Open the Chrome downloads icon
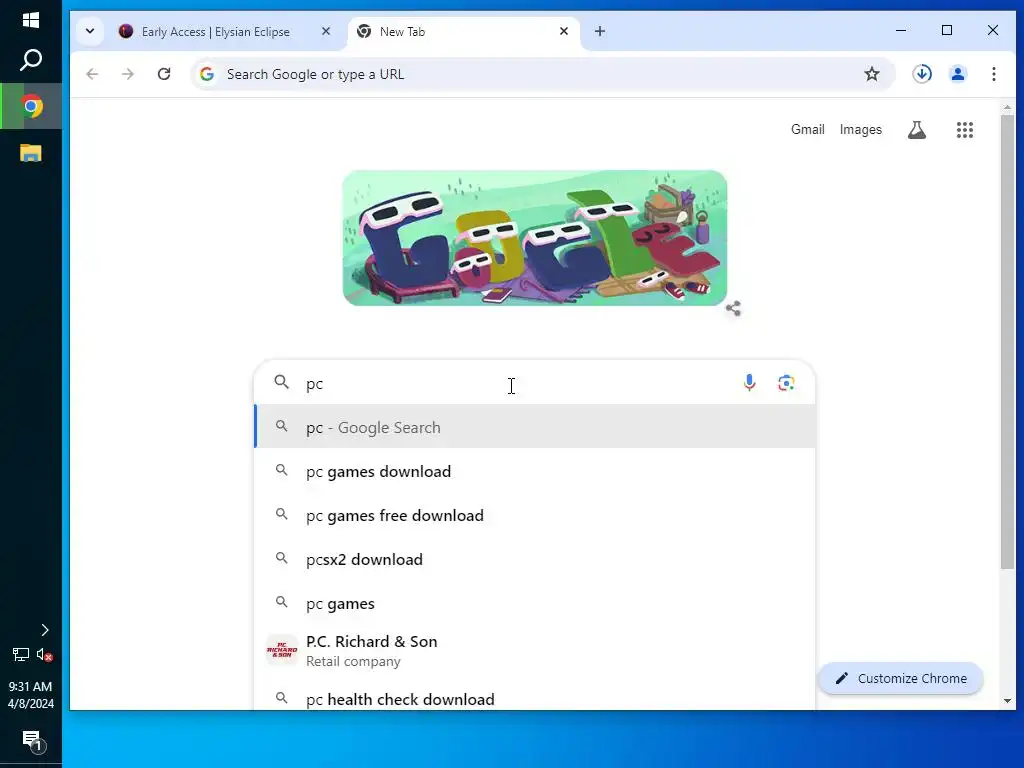1024x768 pixels. point(922,74)
